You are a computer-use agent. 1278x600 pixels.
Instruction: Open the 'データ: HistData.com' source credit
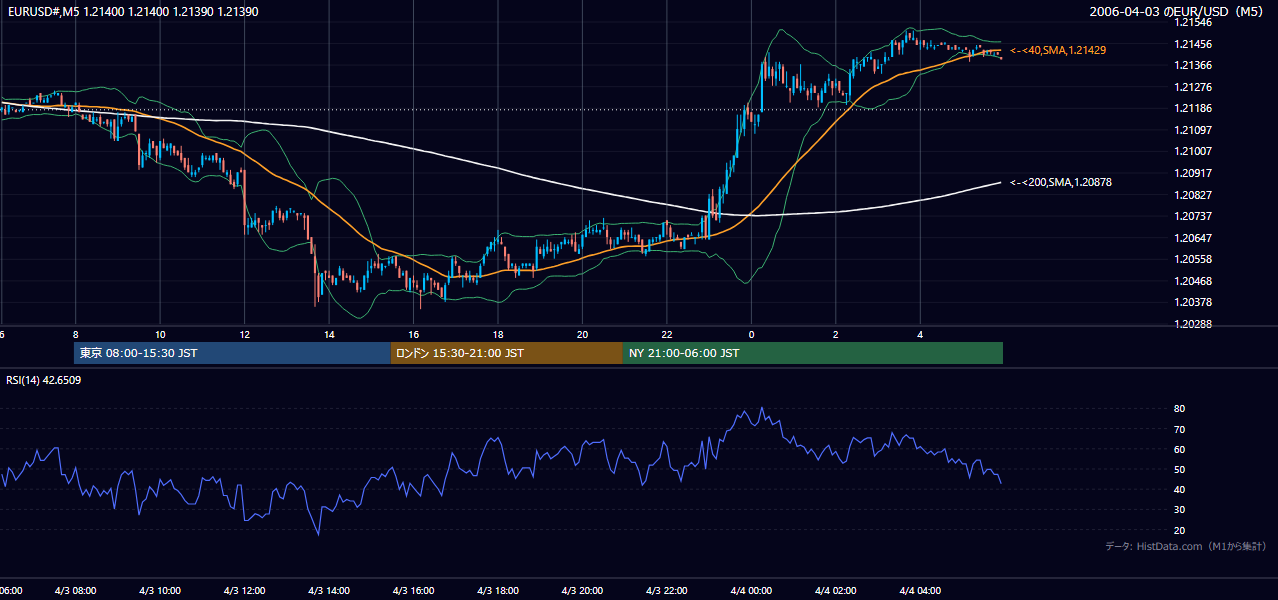pyautogui.click(x=1185, y=546)
